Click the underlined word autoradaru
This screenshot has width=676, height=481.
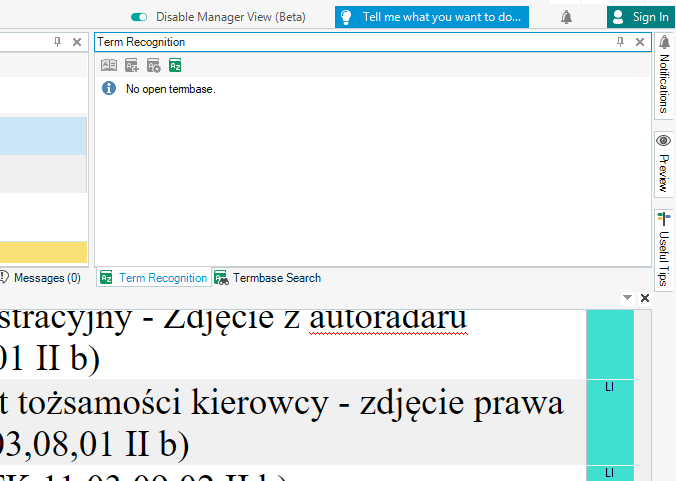pos(388,318)
